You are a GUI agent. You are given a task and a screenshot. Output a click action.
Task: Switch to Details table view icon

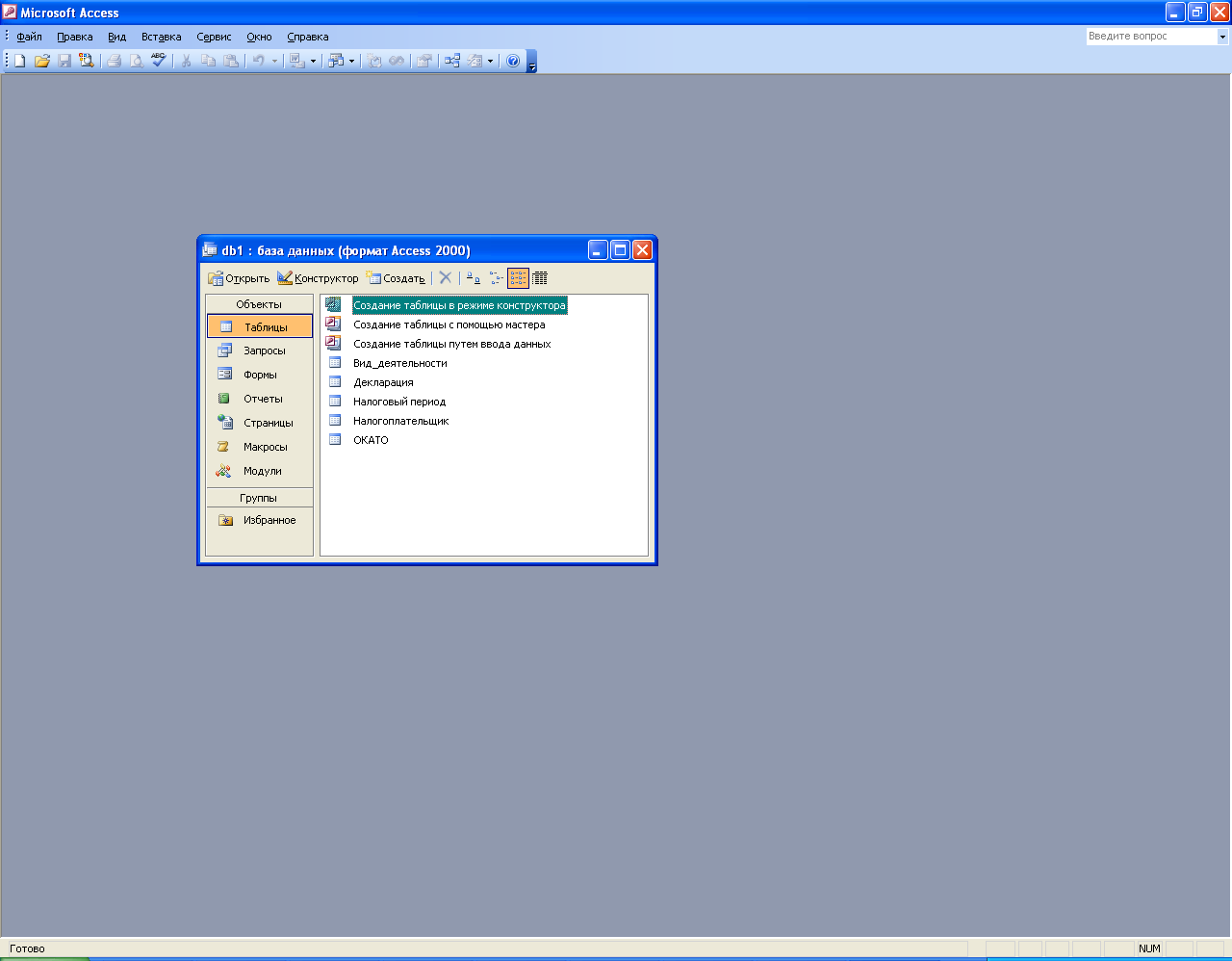tap(540, 278)
